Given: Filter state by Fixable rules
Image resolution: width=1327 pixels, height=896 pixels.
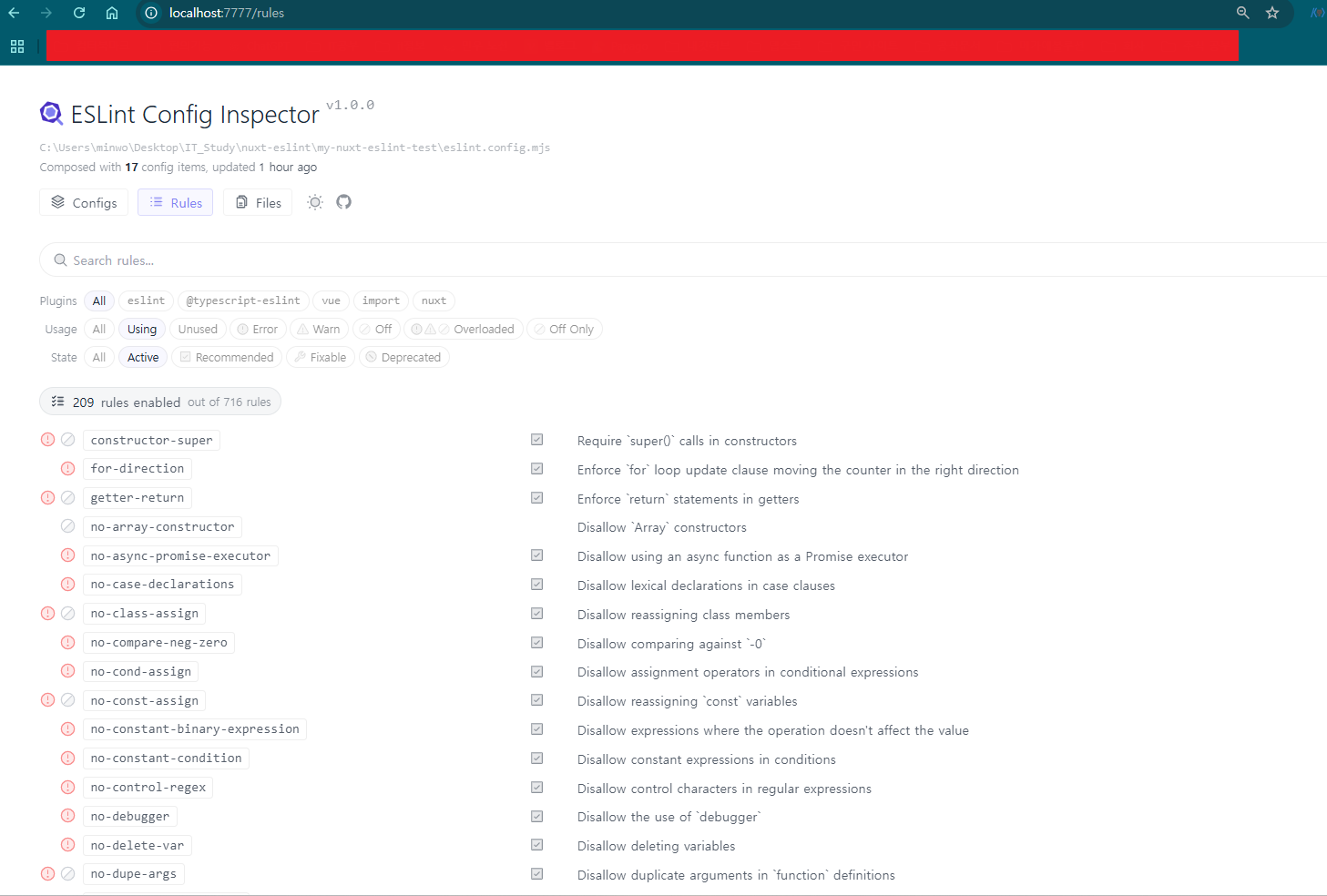Looking at the screenshot, I should [x=321, y=357].
